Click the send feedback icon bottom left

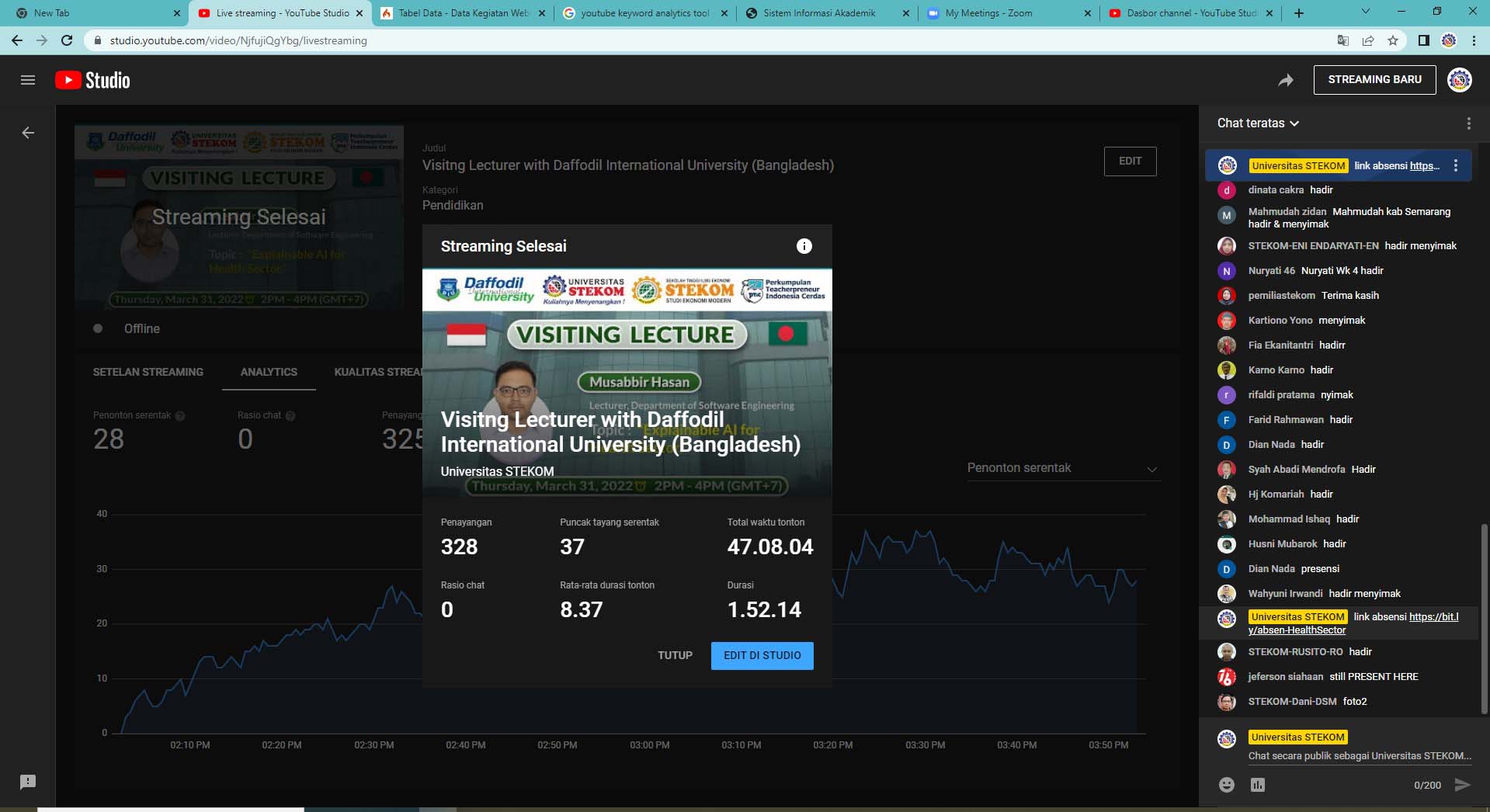(x=28, y=782)
